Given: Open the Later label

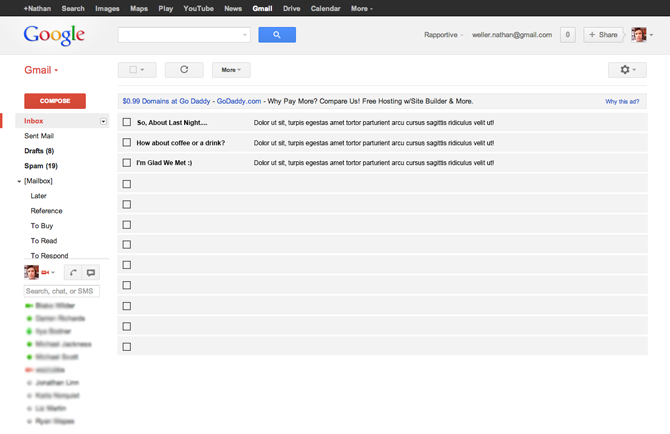Looking at the screenshot, I should (x=38, y=196).
